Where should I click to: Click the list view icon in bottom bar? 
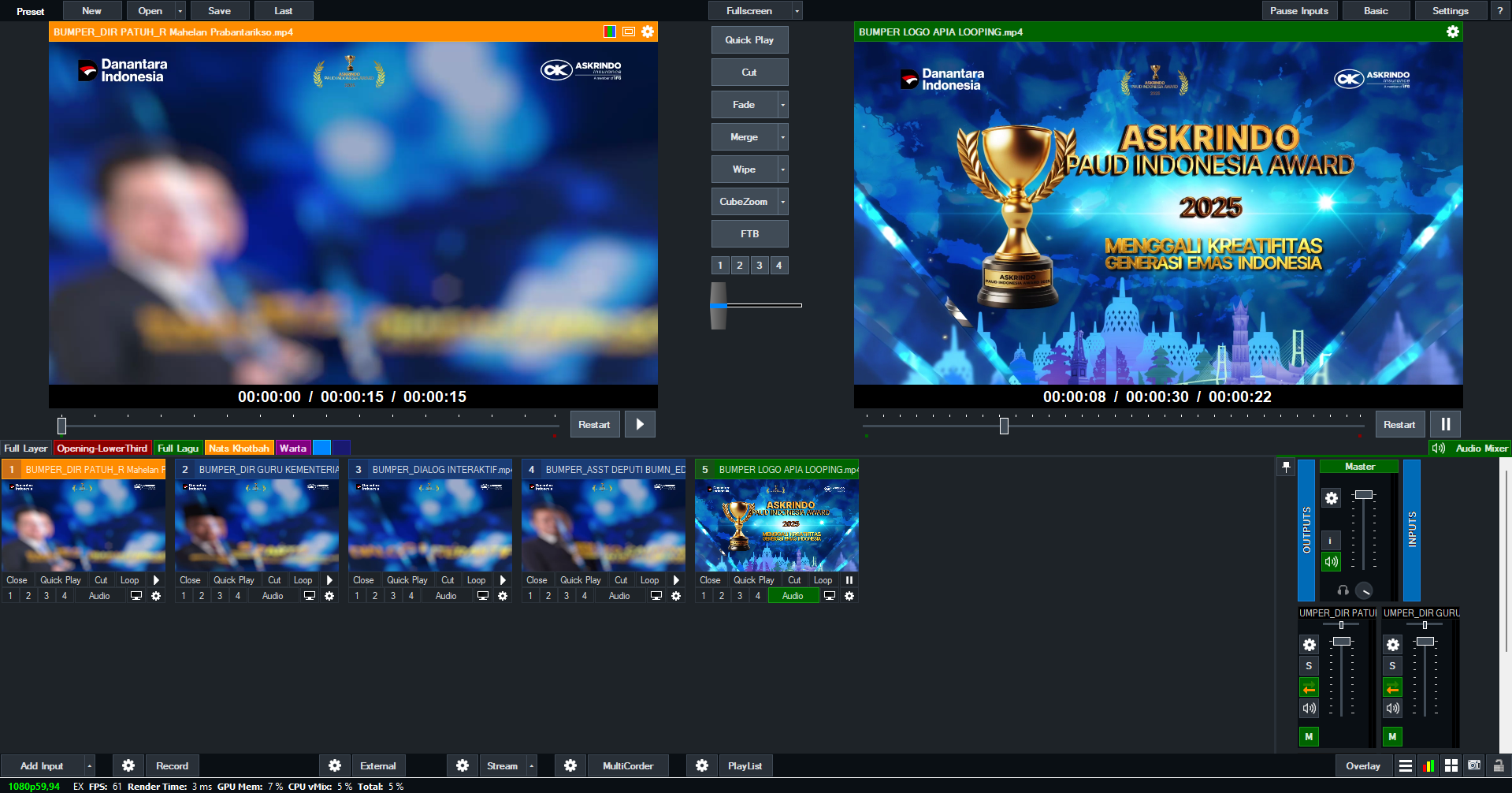click(1406, 765)
